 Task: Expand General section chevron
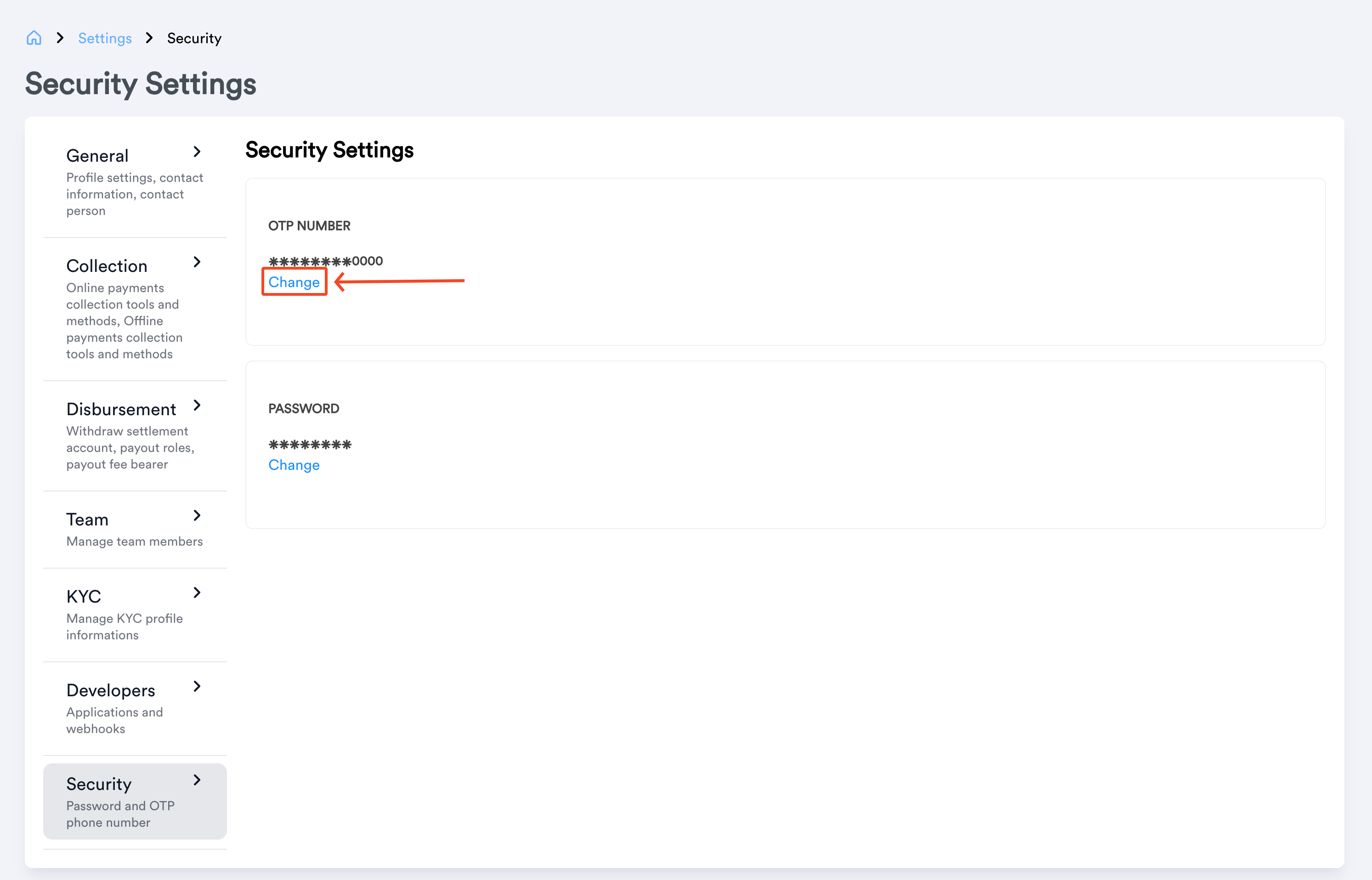coord(197,152)
